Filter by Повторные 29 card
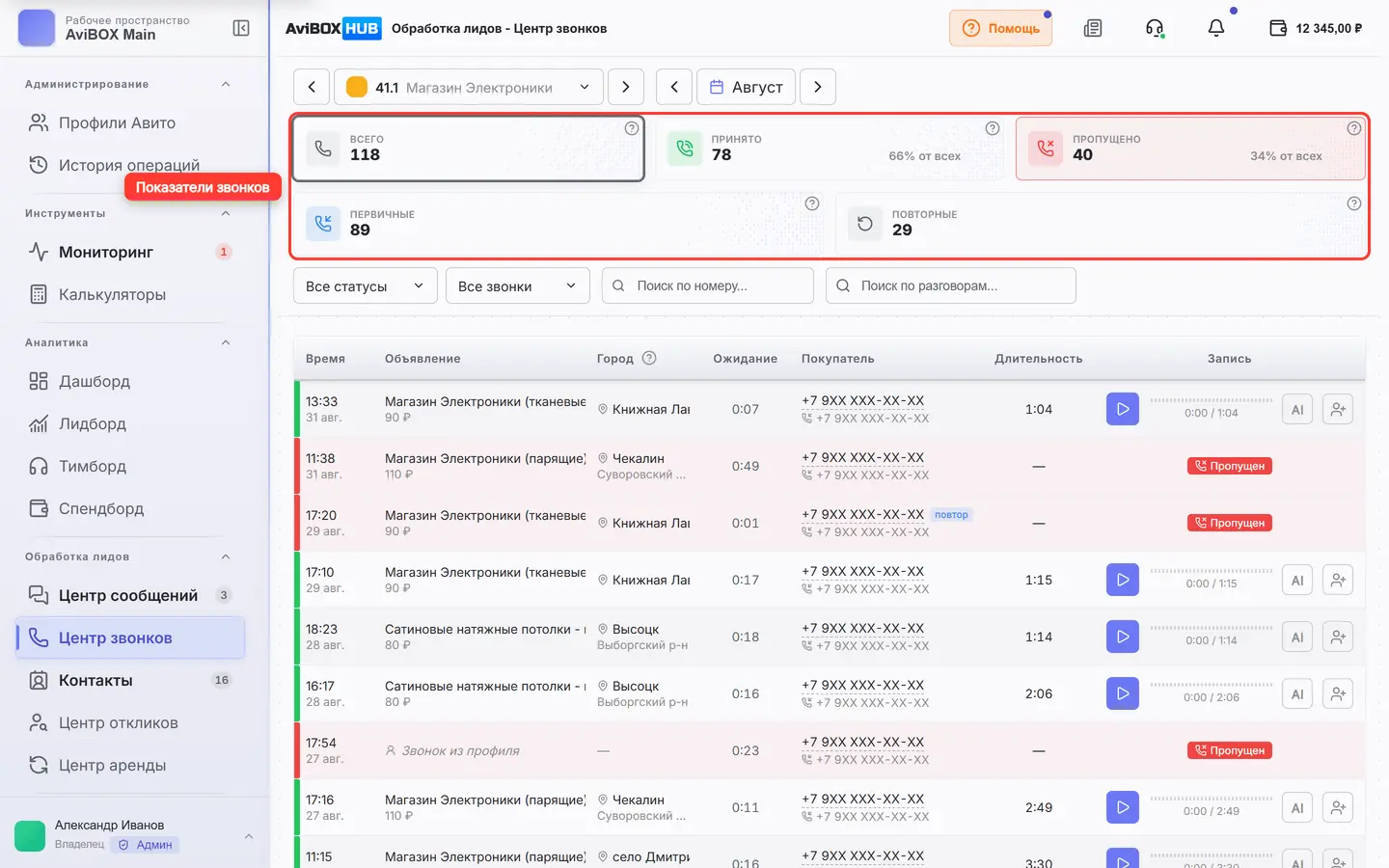The image size is (1389, 868). pos(1101,223)
